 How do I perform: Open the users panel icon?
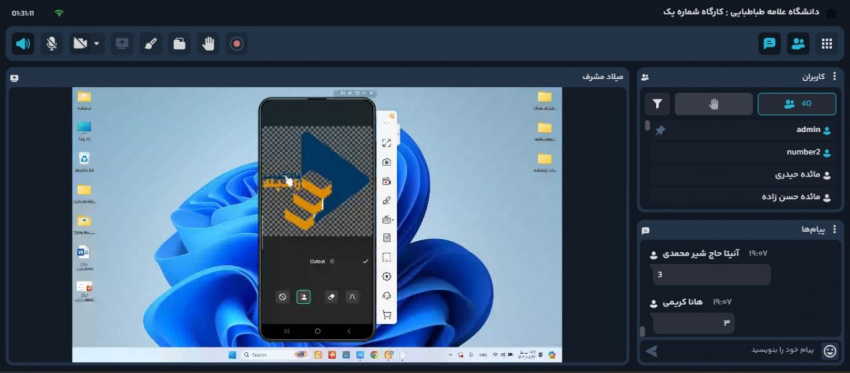point(798,44)
